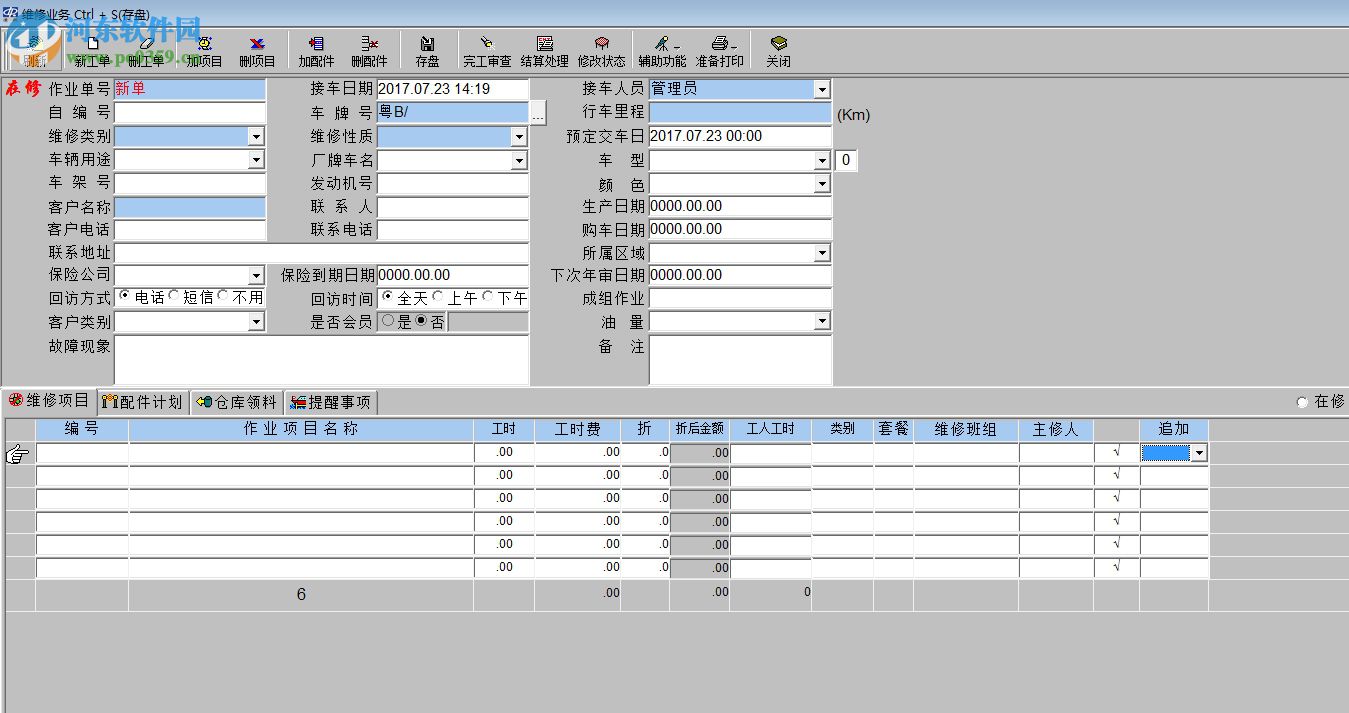Click inside the 故障现象 text area
Screen dimensions: 1349x713
click(320, 360)
